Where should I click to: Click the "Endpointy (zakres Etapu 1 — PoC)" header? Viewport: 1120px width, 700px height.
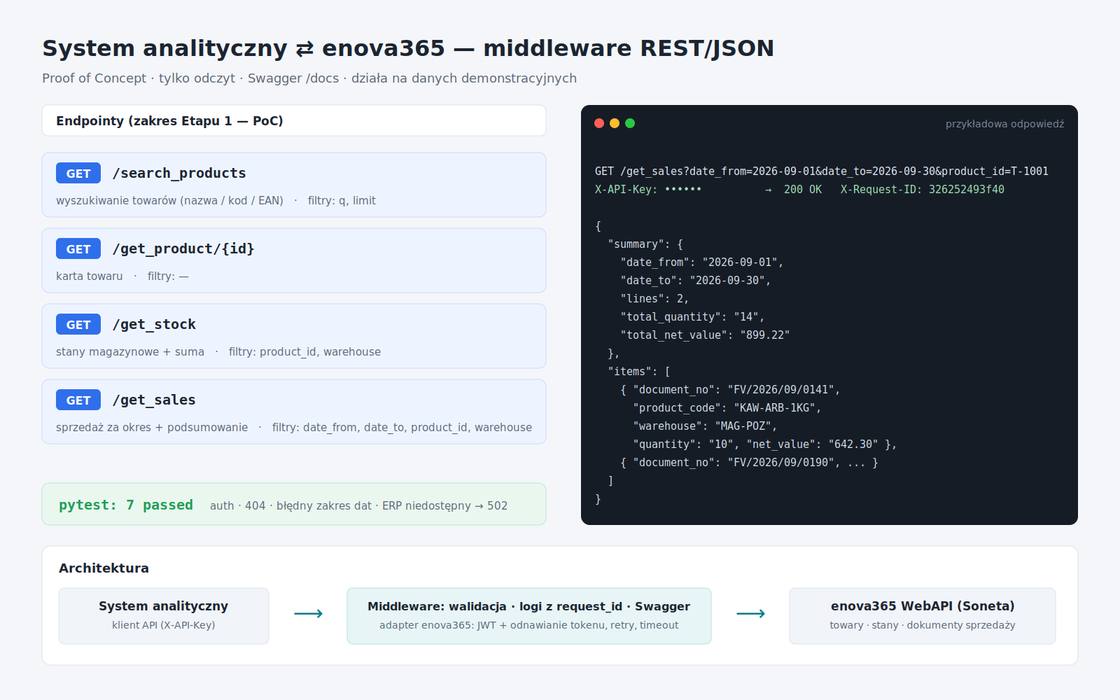point(294,121)
